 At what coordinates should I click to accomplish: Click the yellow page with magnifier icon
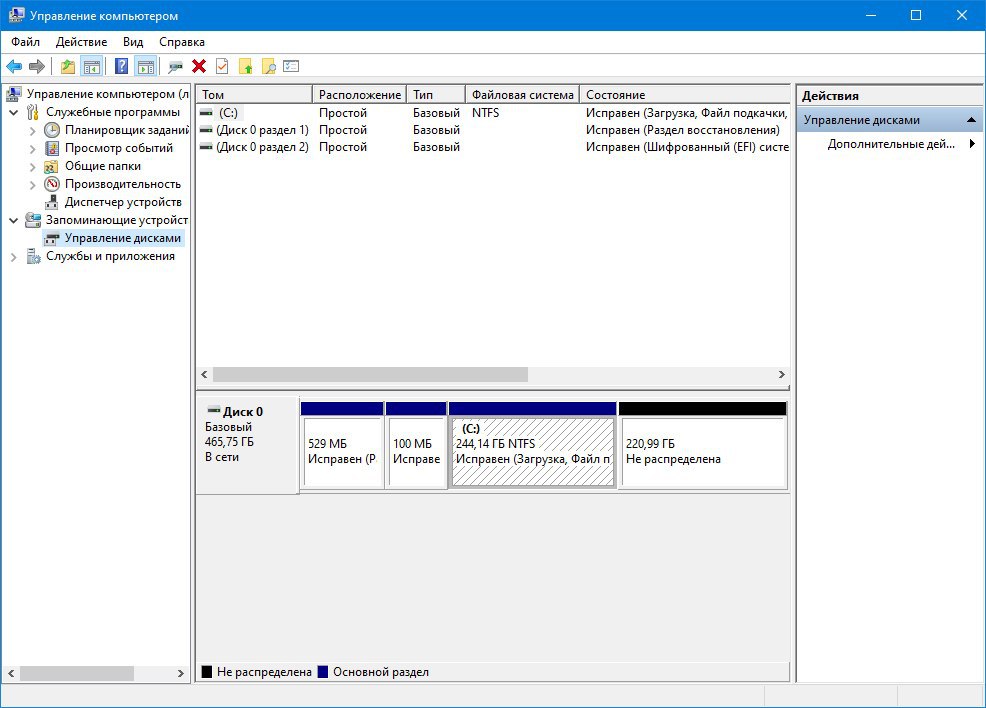(269, 66)
